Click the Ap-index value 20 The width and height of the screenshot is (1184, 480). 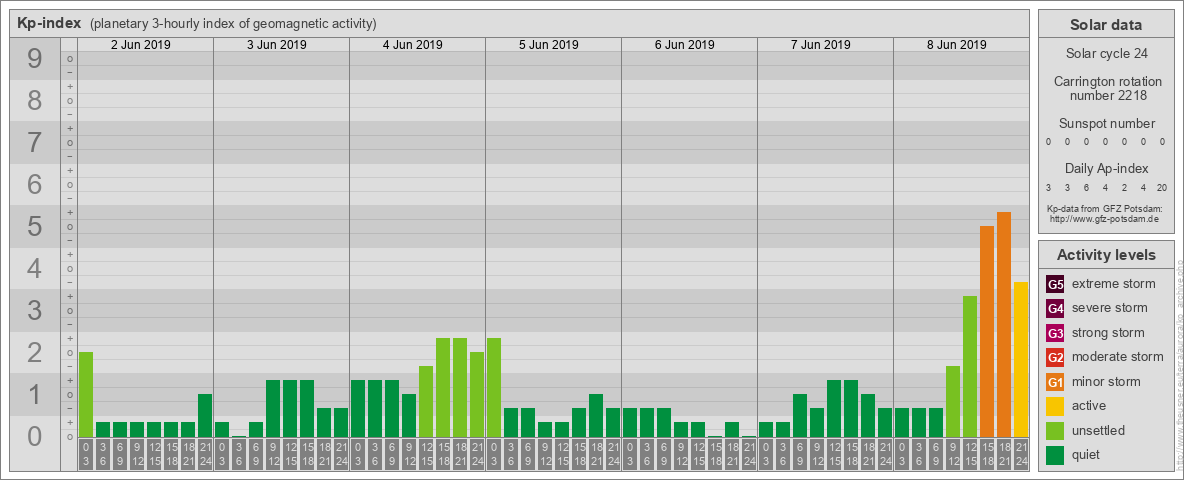coord(1161,187)
